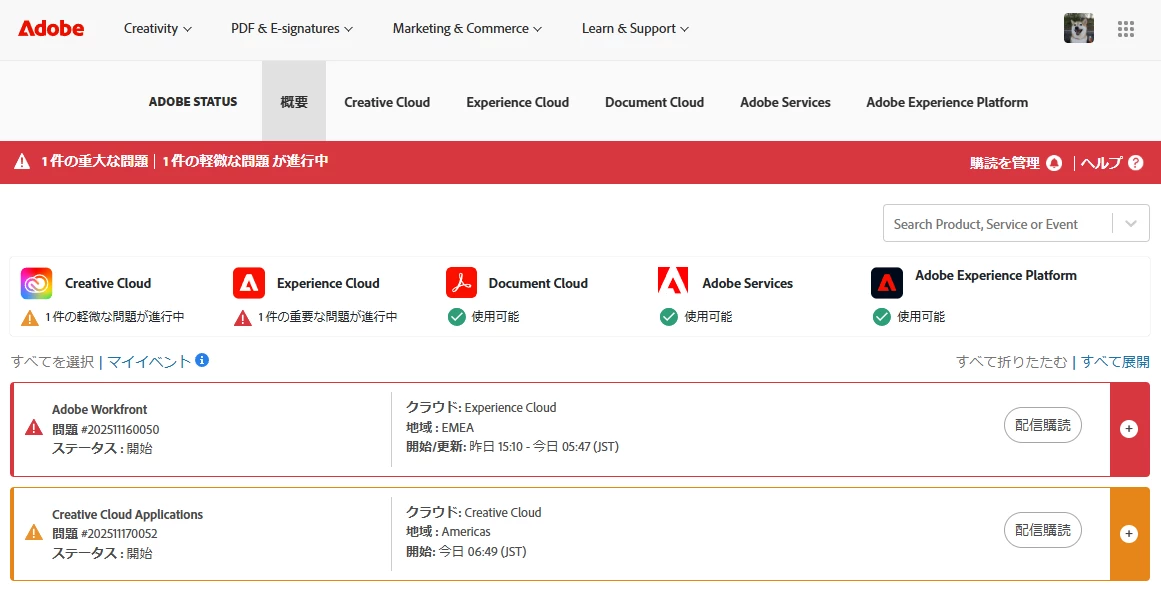The height and width of the screenshot is (609, 1161).
Task: Click issue number #202511160050
Action: [120, 429]
